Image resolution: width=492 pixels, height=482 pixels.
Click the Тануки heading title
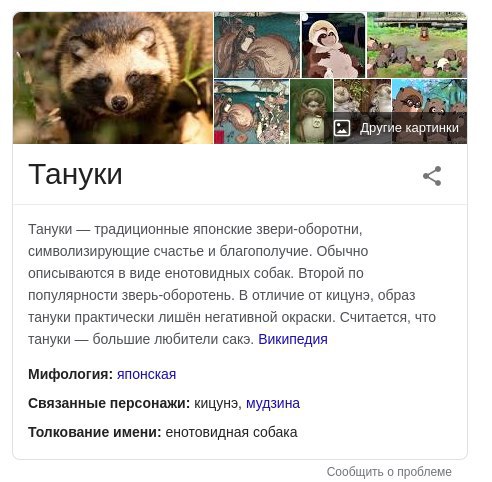tap(75, 174)
